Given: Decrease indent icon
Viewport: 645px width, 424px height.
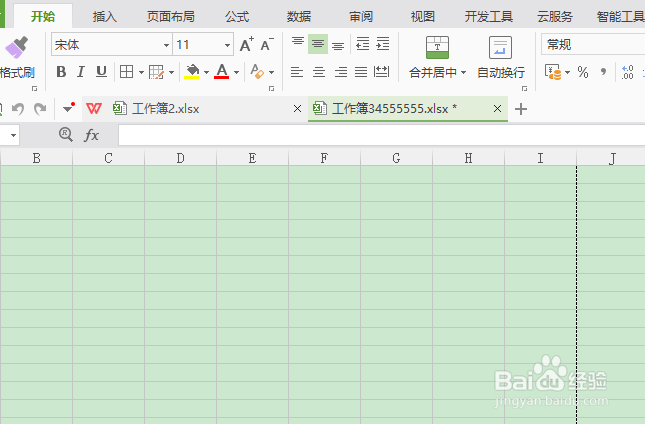Looking at the screenshot, I should (362, 44).
